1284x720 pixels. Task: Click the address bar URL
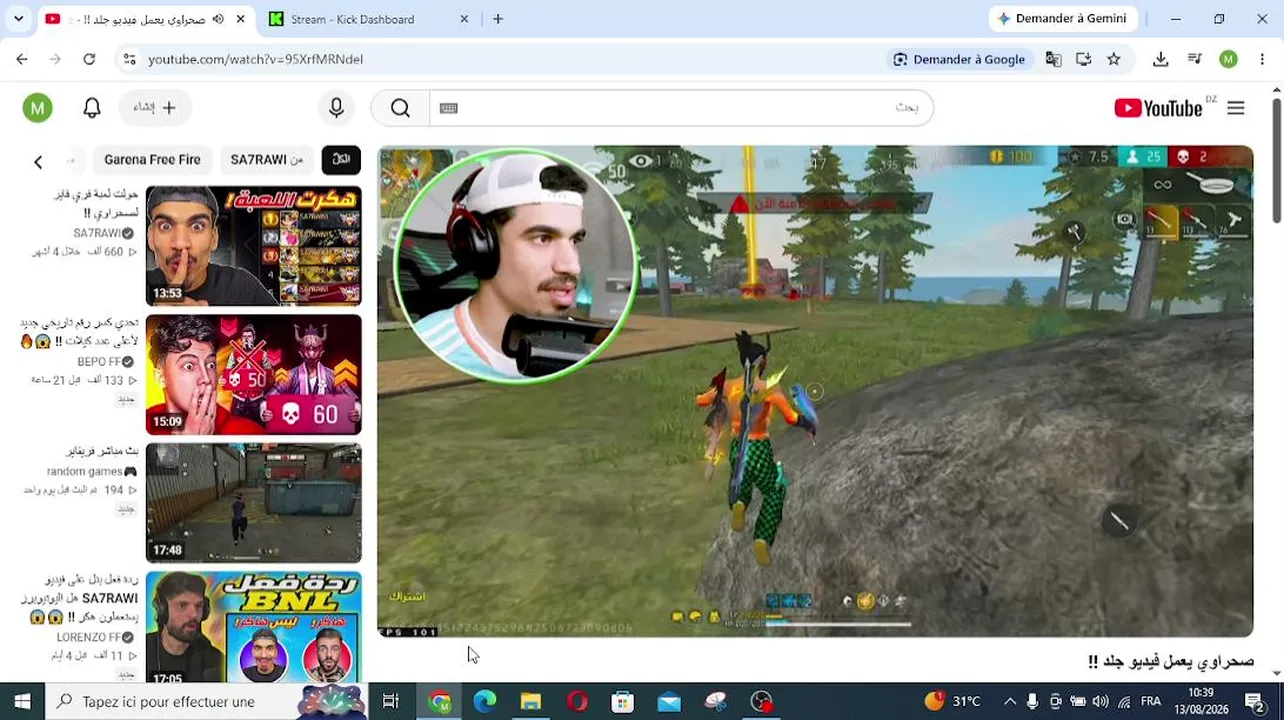[255, 59]
